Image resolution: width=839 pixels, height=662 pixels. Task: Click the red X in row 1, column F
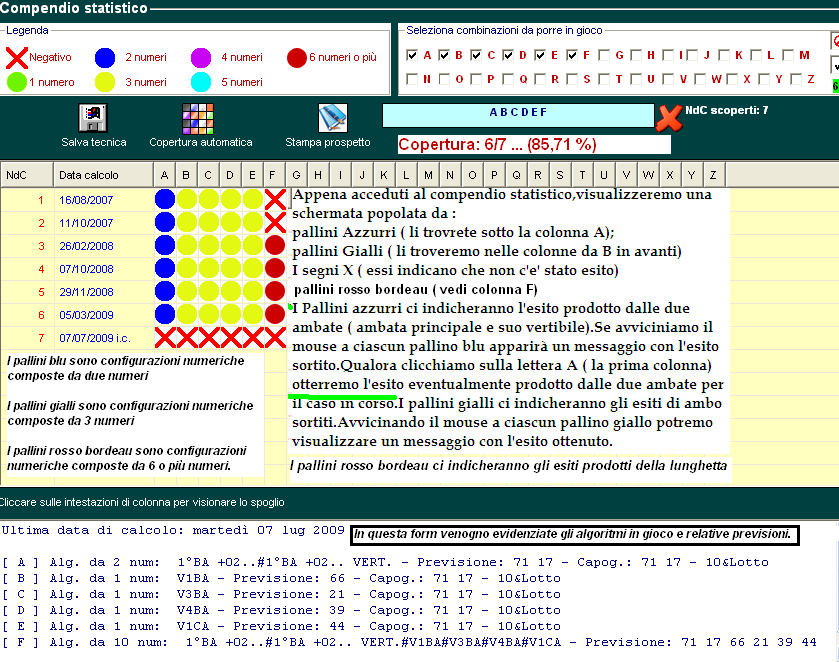275,199
